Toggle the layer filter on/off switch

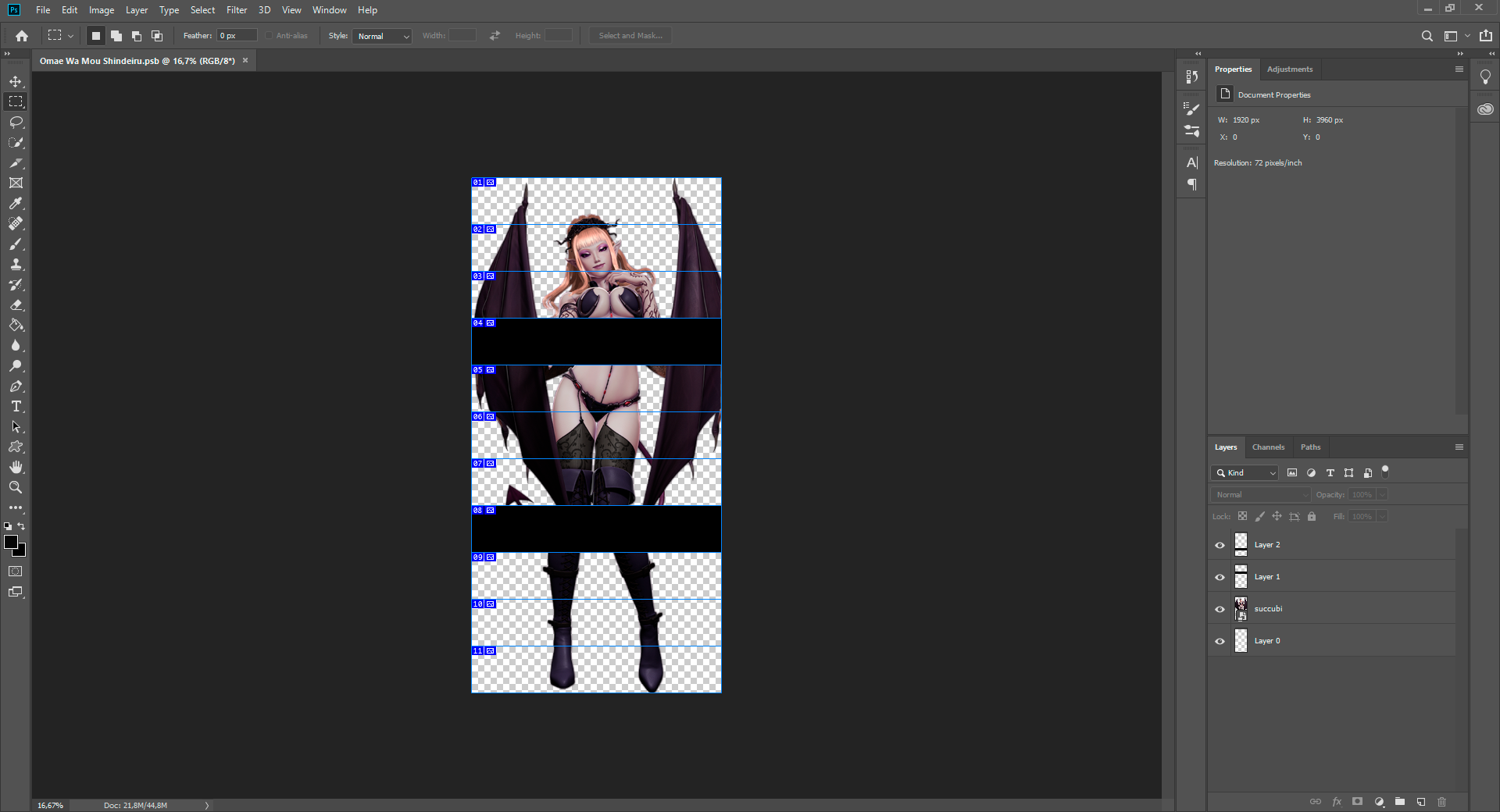pos(1385,472)
